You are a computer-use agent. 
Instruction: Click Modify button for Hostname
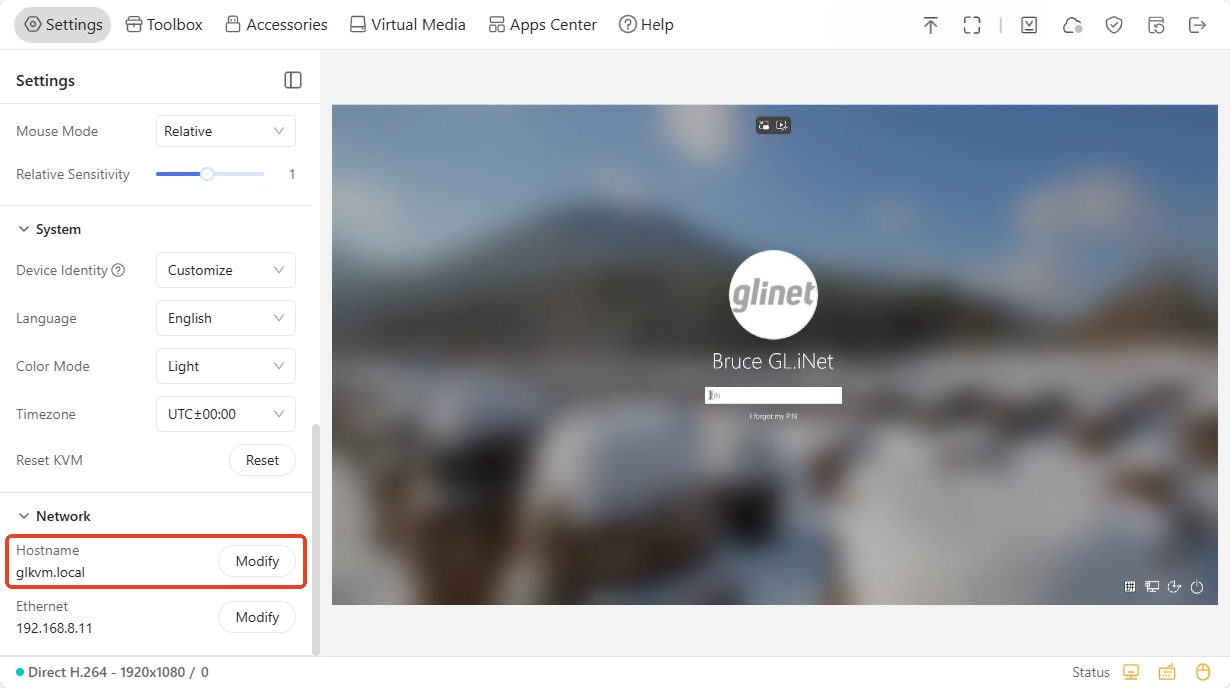click(x=257, y=561)
